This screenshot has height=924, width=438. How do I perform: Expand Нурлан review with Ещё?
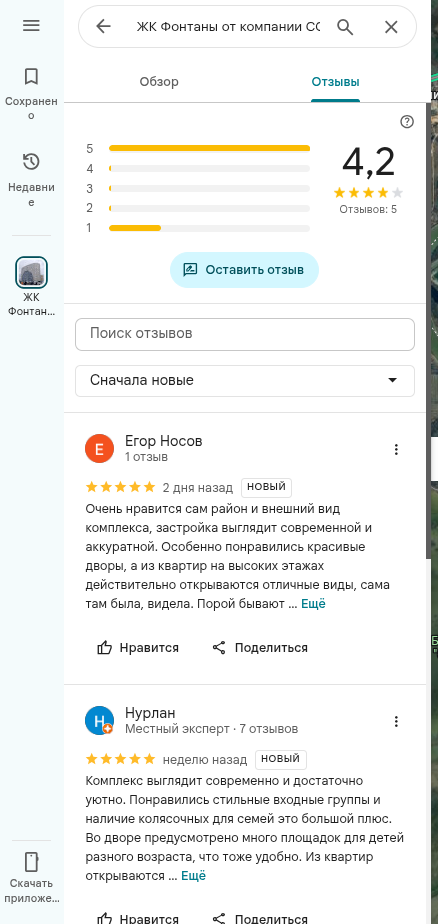pyautogui.click(x=193, y=875)
